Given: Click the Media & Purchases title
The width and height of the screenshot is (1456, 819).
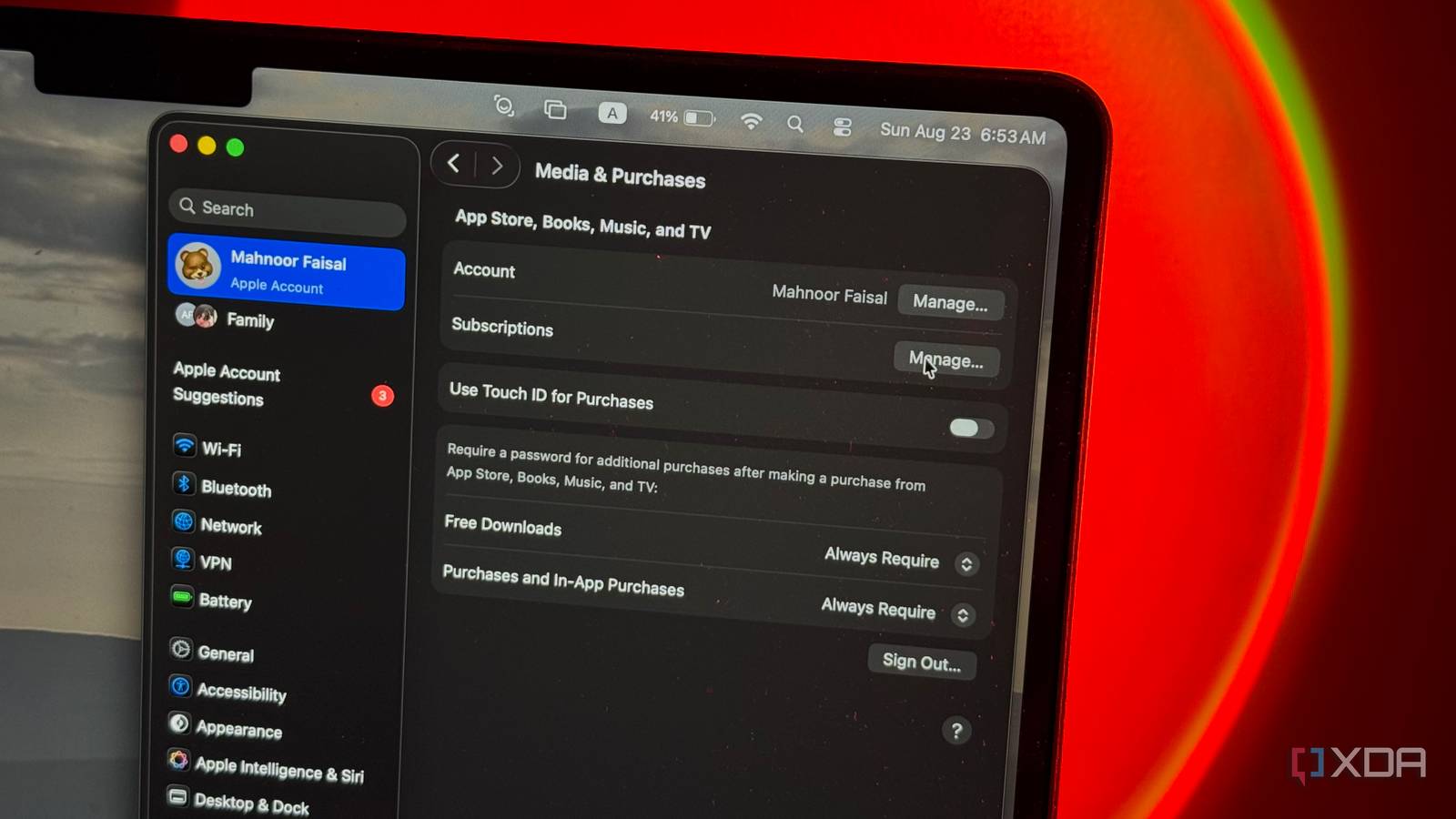Looking at the screenshot, I should tap(620, 175).
